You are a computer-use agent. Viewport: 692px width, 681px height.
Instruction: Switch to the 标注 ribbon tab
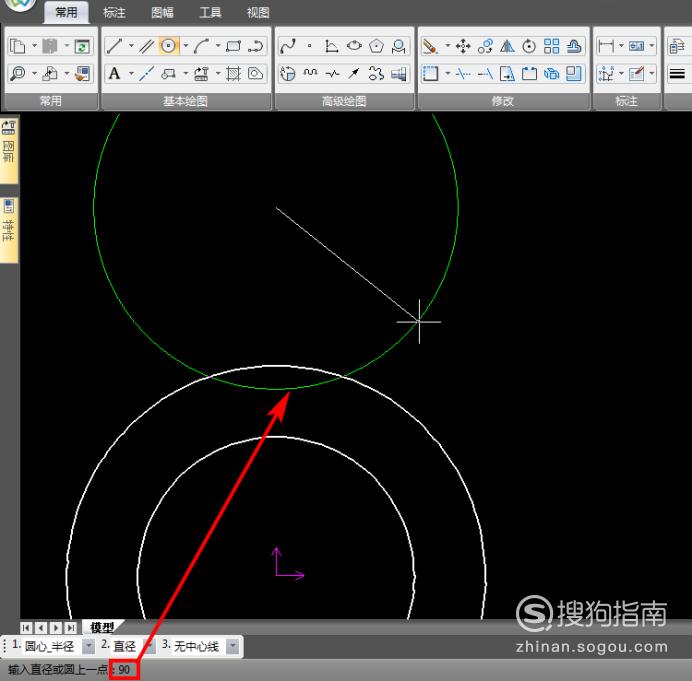coord(114,12)
